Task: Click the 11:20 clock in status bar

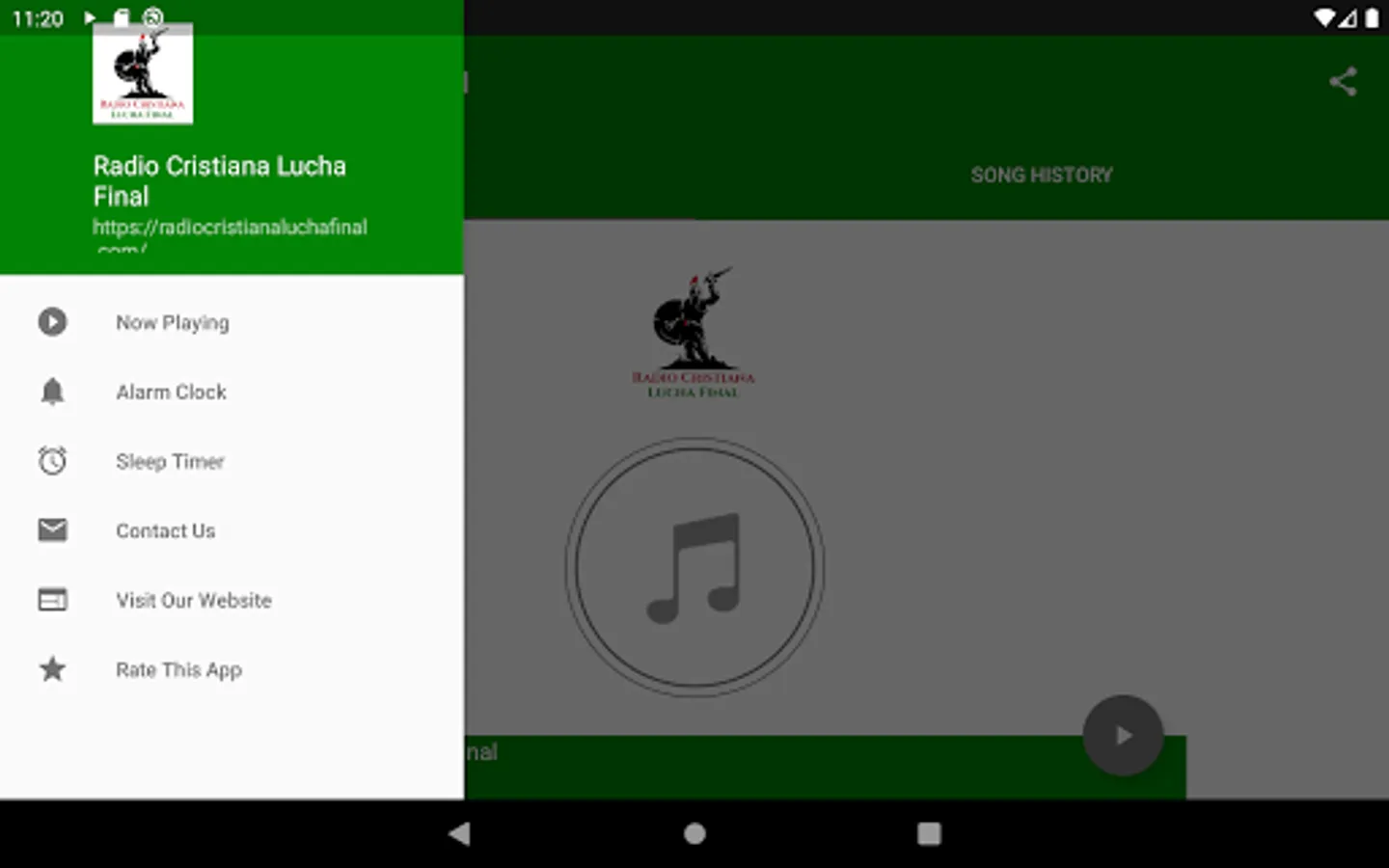Action: click(x=38, y=18)
